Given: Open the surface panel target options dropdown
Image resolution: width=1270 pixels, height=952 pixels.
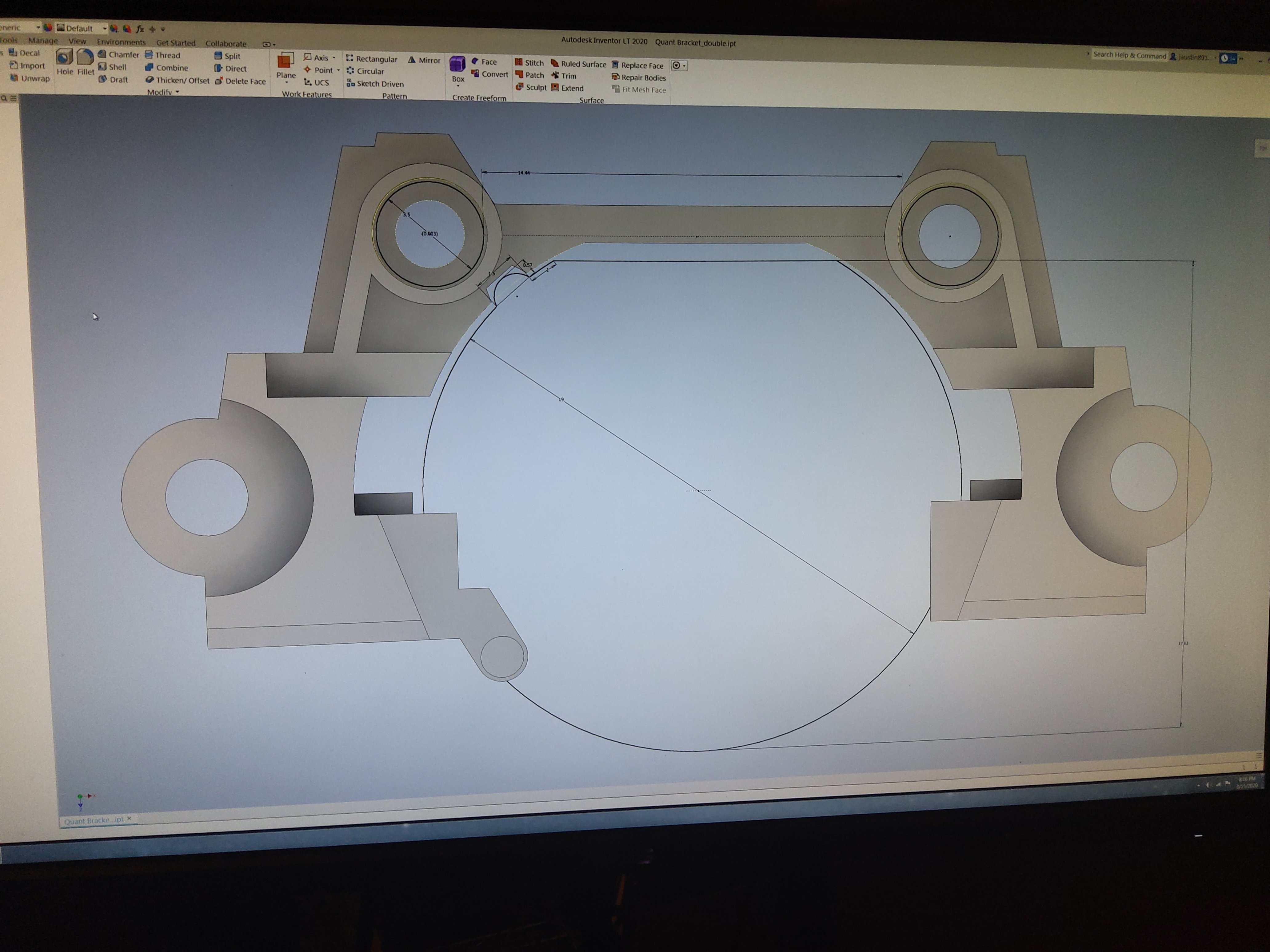Looking at the screenshot, I should click(679, 66).
